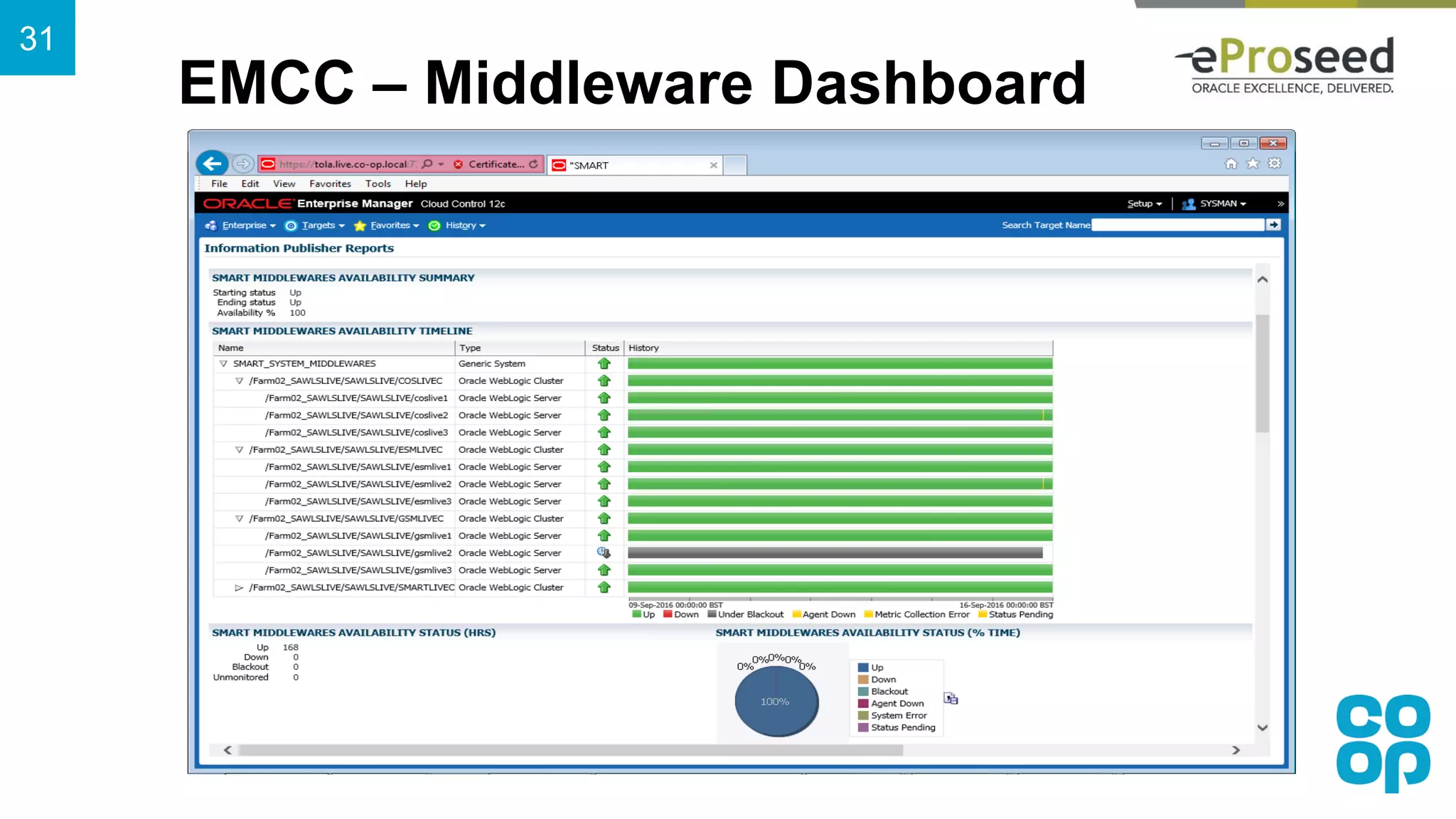Click Up status arrow for gsmlive3
This screenshot has width=1456, height=819.
(604, 570)
